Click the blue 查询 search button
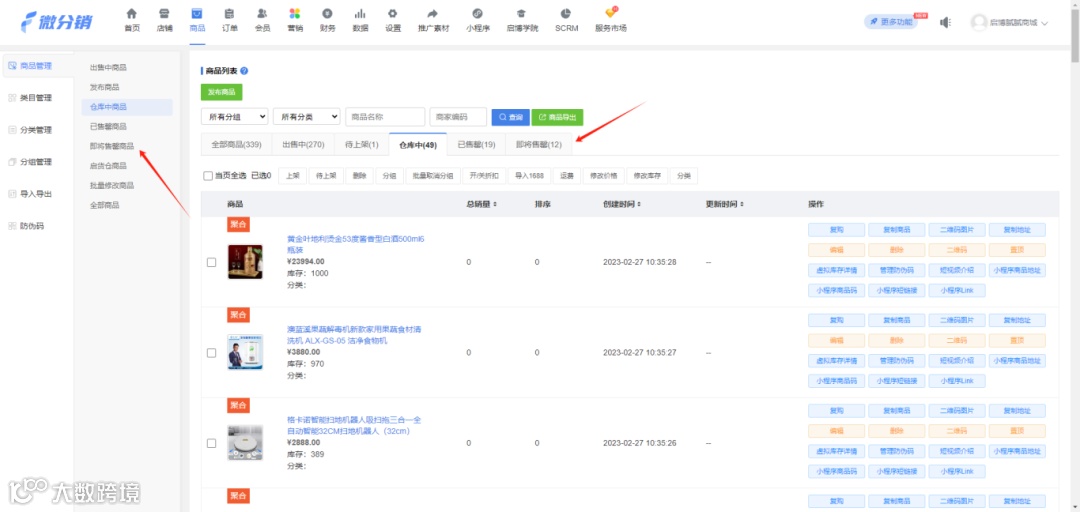1080x512 pixels. tap(510, 117)
